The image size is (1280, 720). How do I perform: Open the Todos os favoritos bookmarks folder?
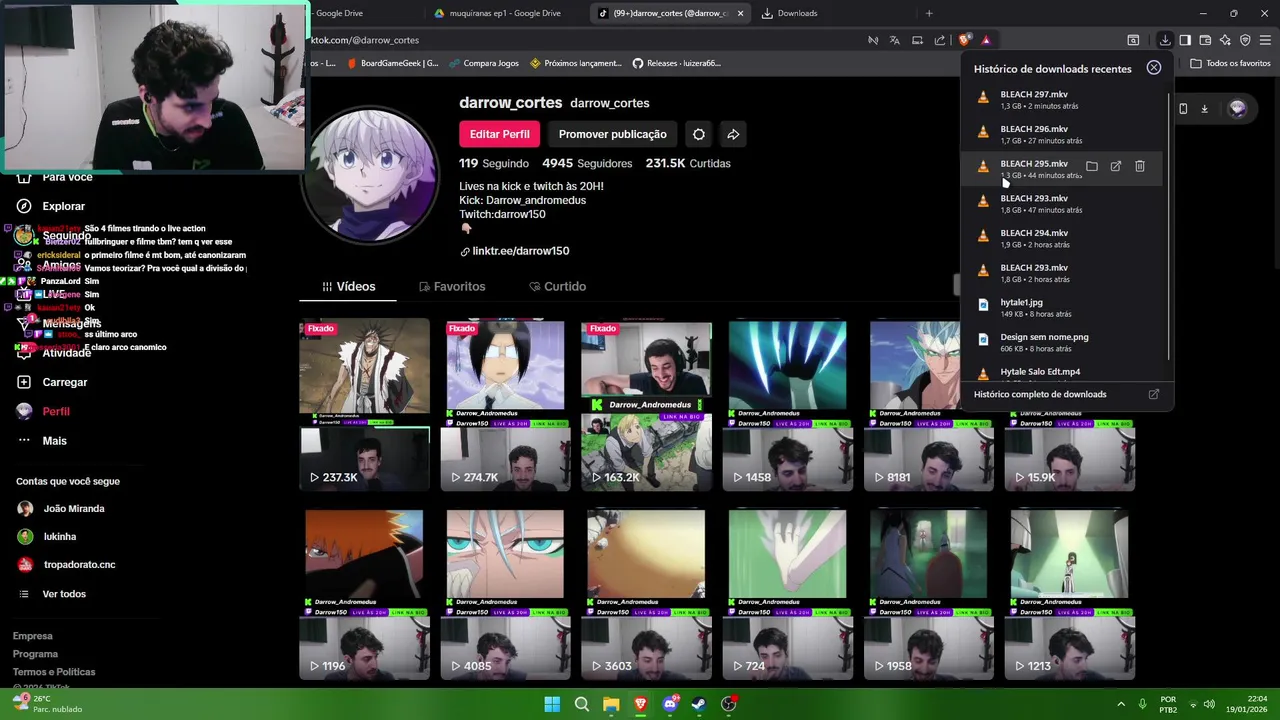[x=1230, y=63]
